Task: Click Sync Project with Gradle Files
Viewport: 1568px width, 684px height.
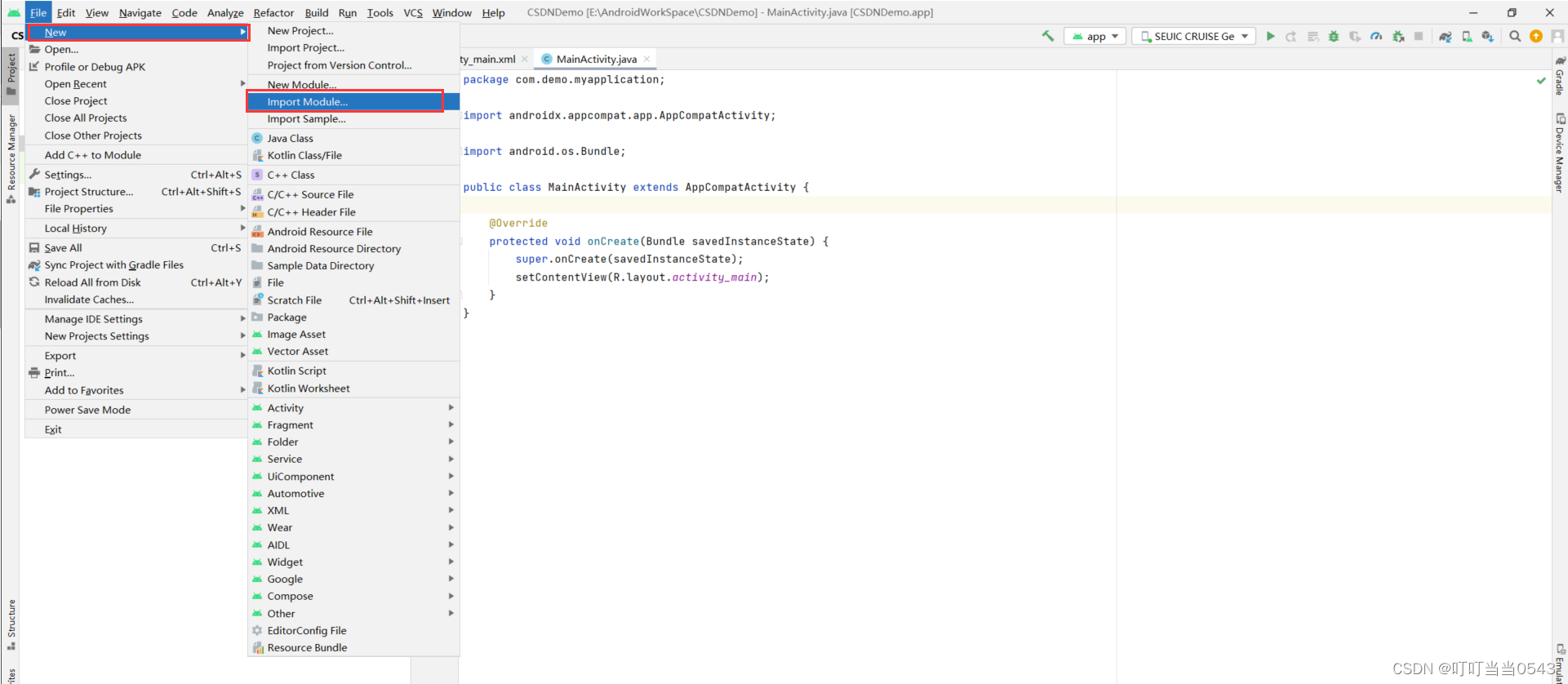Action: (x=137, y=265)
